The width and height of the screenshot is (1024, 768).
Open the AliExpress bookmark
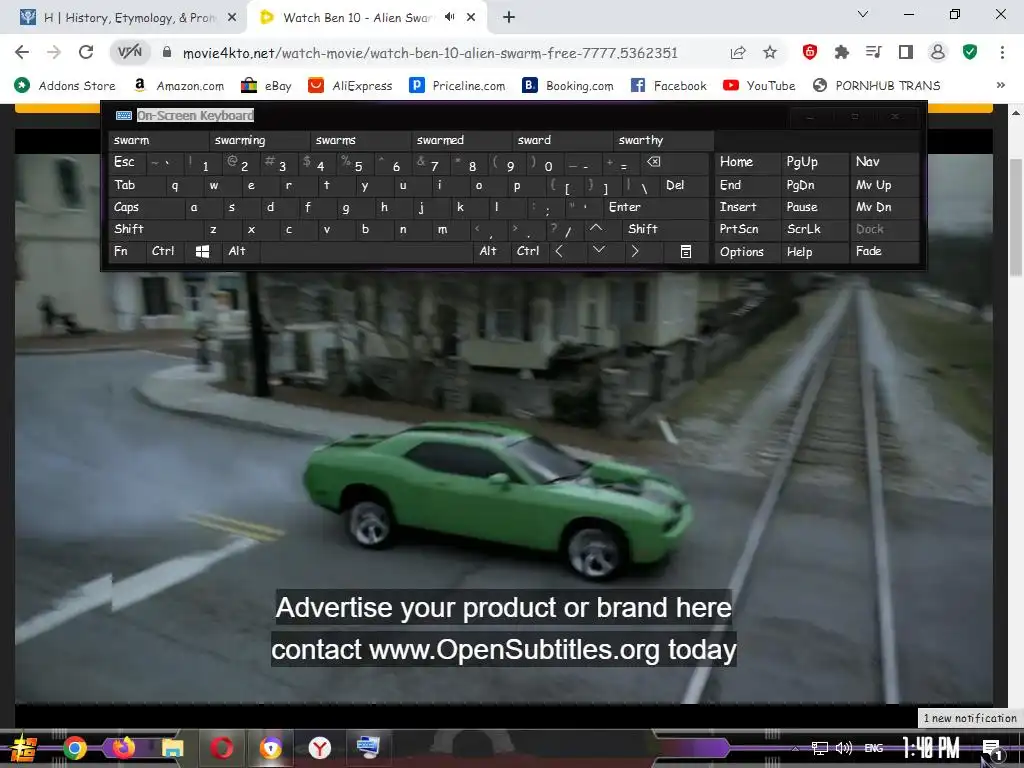(350, 86)
